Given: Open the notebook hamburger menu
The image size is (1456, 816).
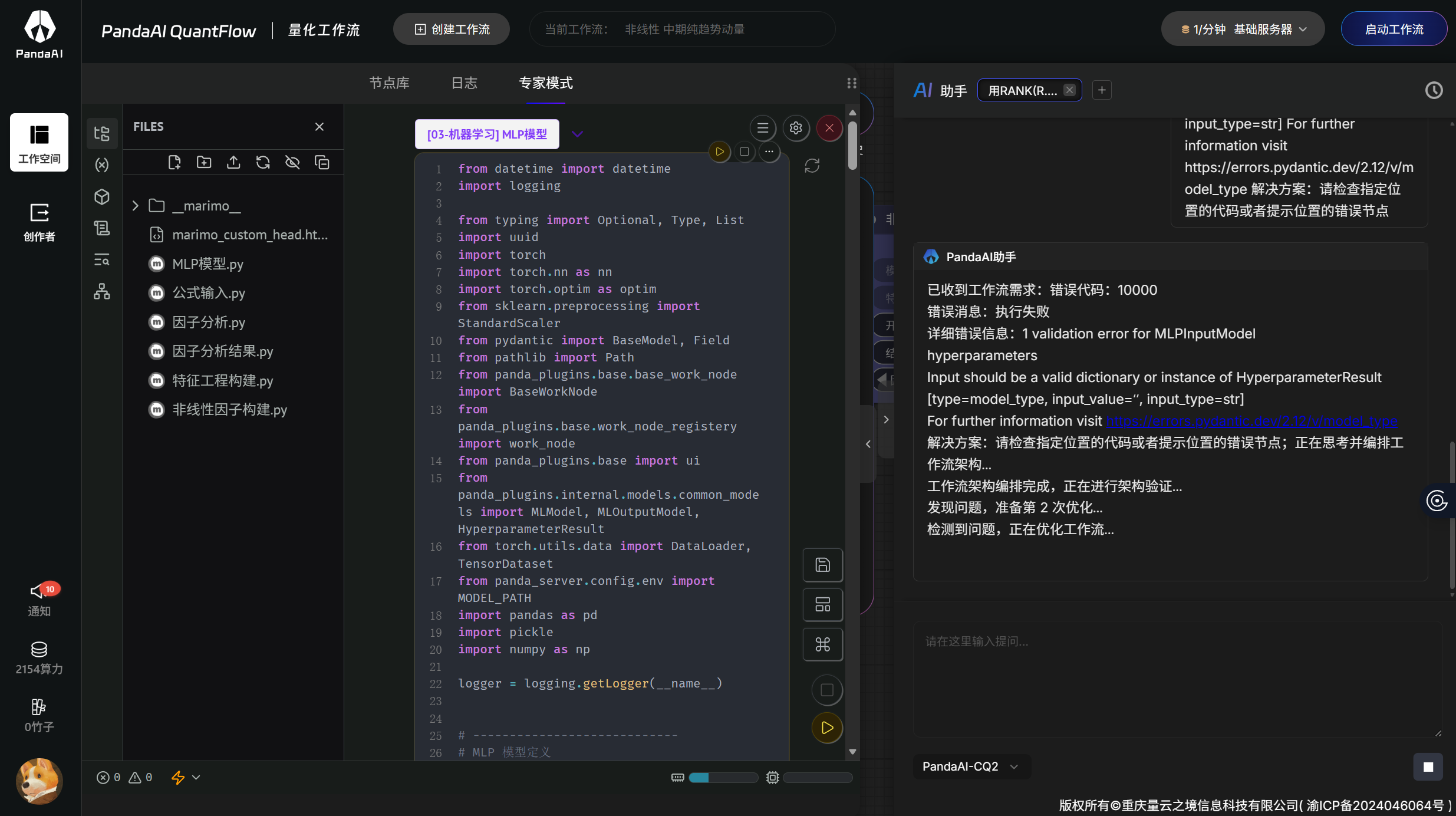Looking at the screenshot, I should click(763, 128).
